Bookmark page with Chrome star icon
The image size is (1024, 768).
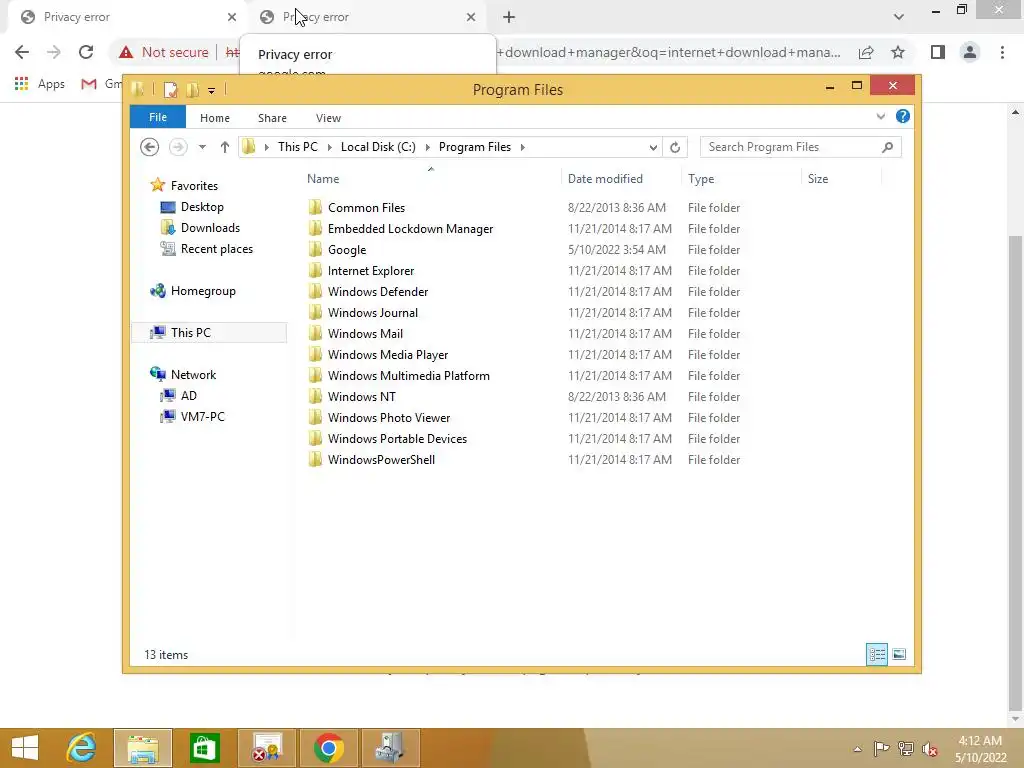tap(898, 52)
